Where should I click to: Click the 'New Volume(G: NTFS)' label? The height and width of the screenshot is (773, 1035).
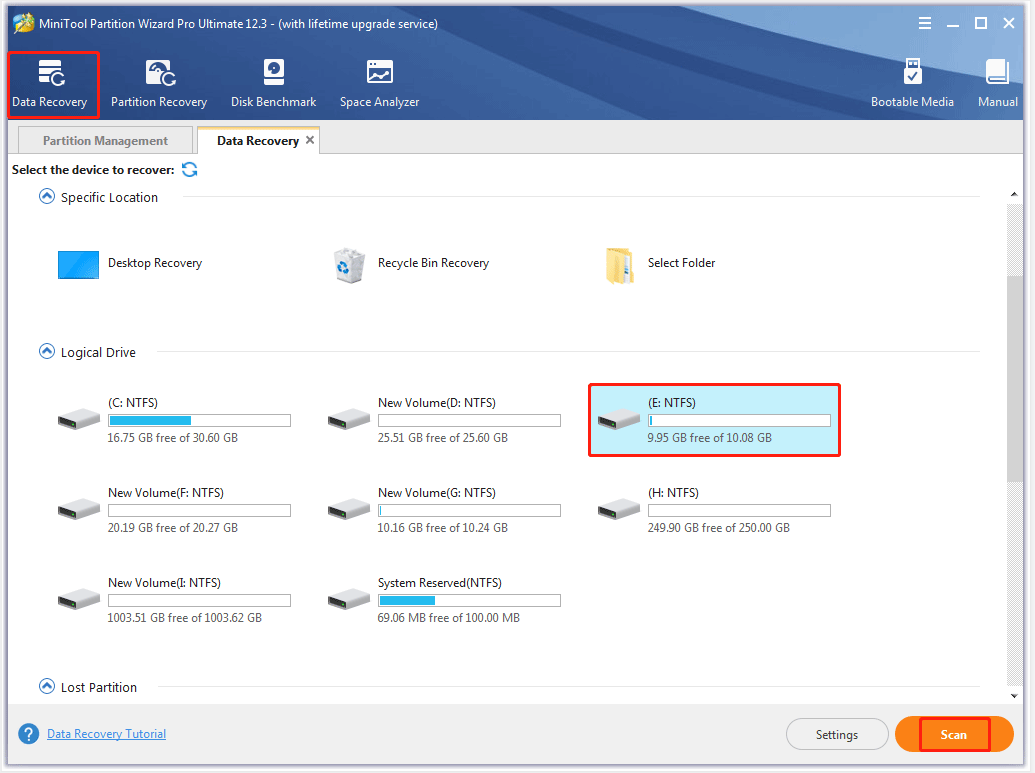tap(437, 492)
